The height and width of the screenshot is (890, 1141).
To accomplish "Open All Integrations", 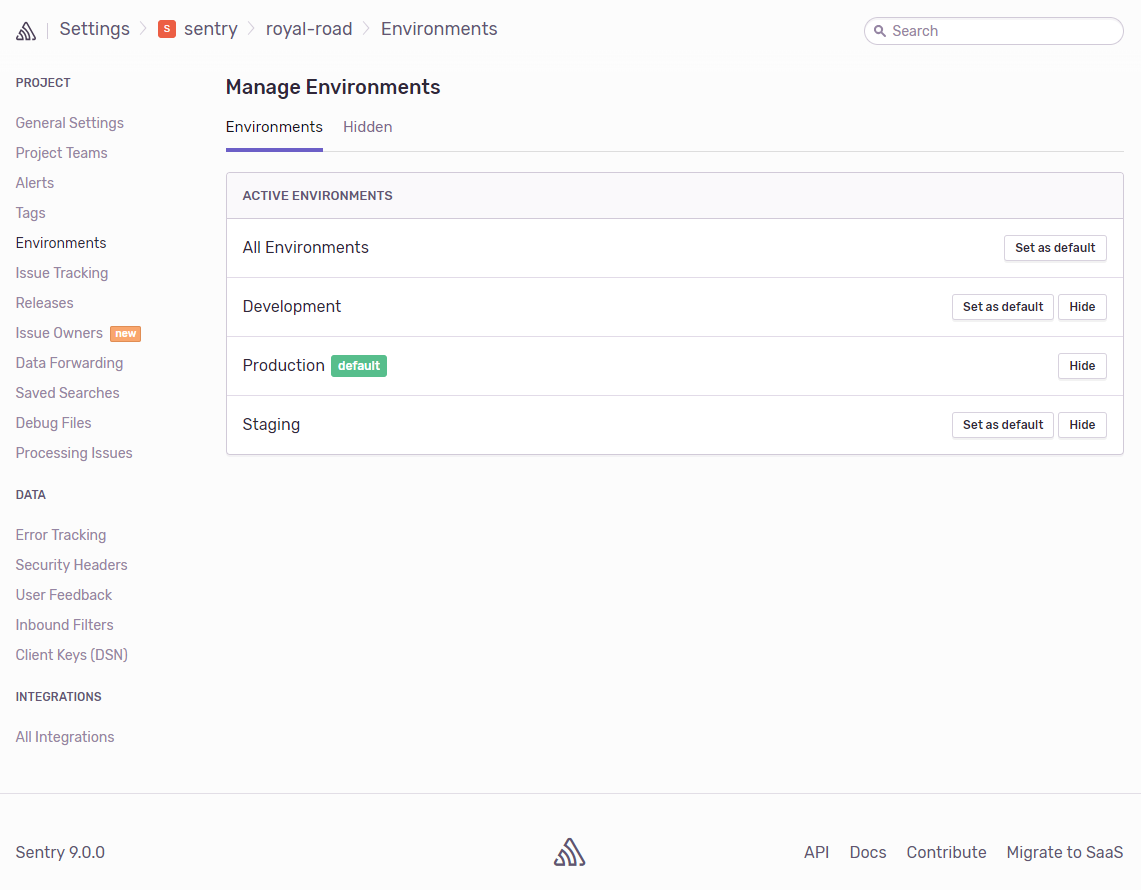I will (65, 737).
